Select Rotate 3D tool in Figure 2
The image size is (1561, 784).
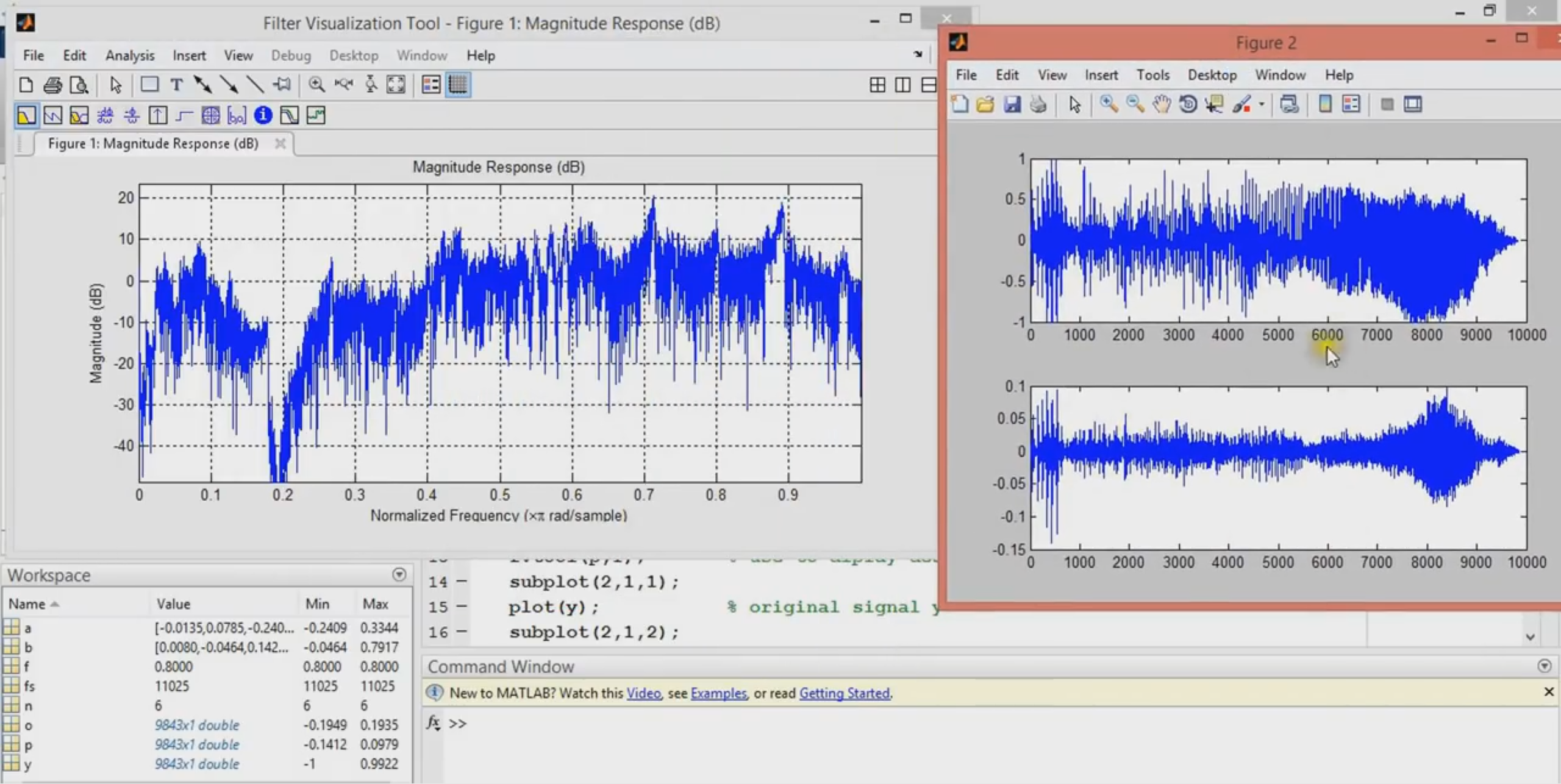click(x=1188, y=104)
